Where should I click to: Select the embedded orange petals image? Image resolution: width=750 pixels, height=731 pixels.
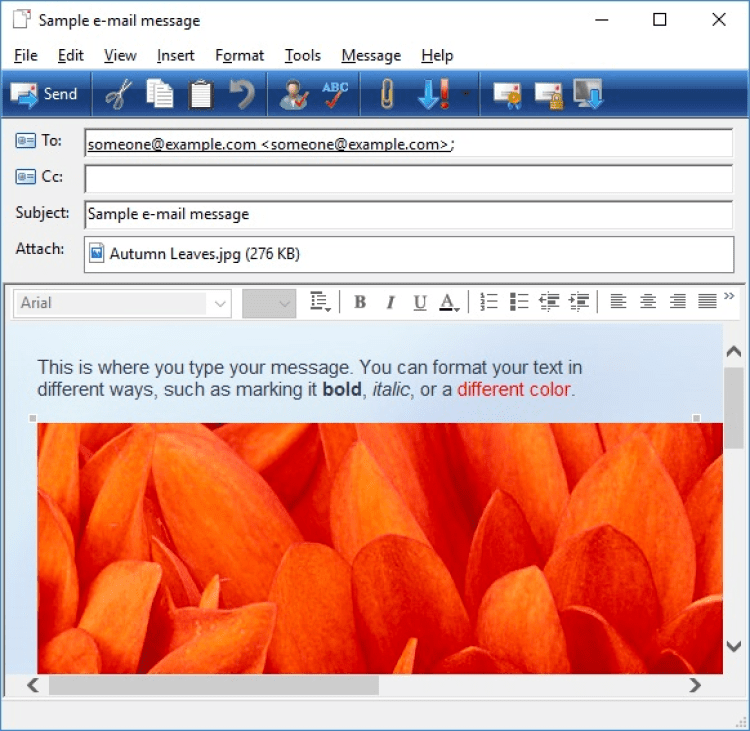coord(380,548)
